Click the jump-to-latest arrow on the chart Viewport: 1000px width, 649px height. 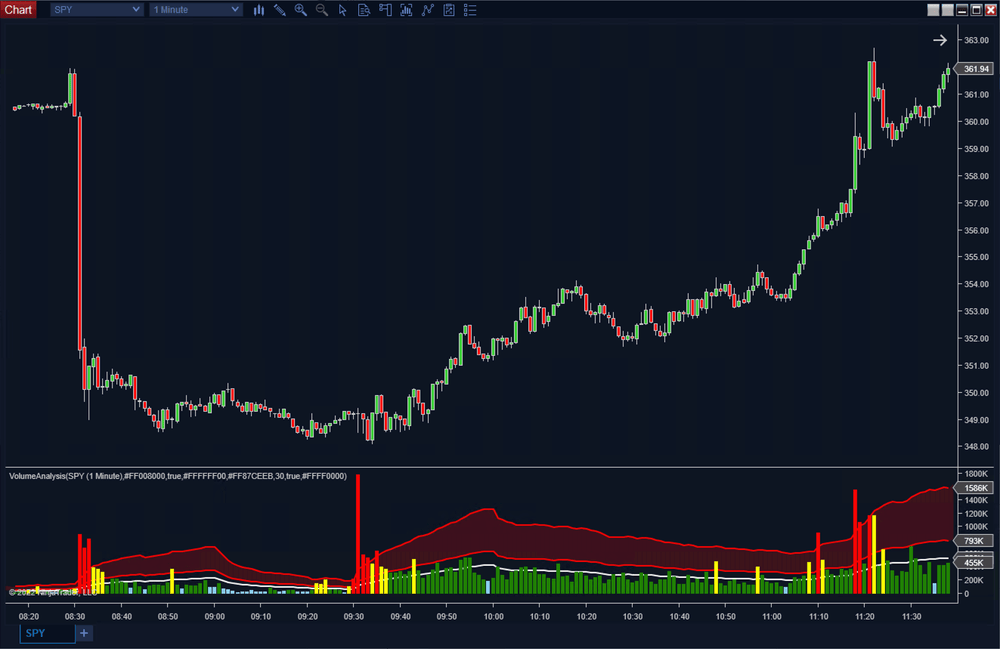(x=939, y=40)
